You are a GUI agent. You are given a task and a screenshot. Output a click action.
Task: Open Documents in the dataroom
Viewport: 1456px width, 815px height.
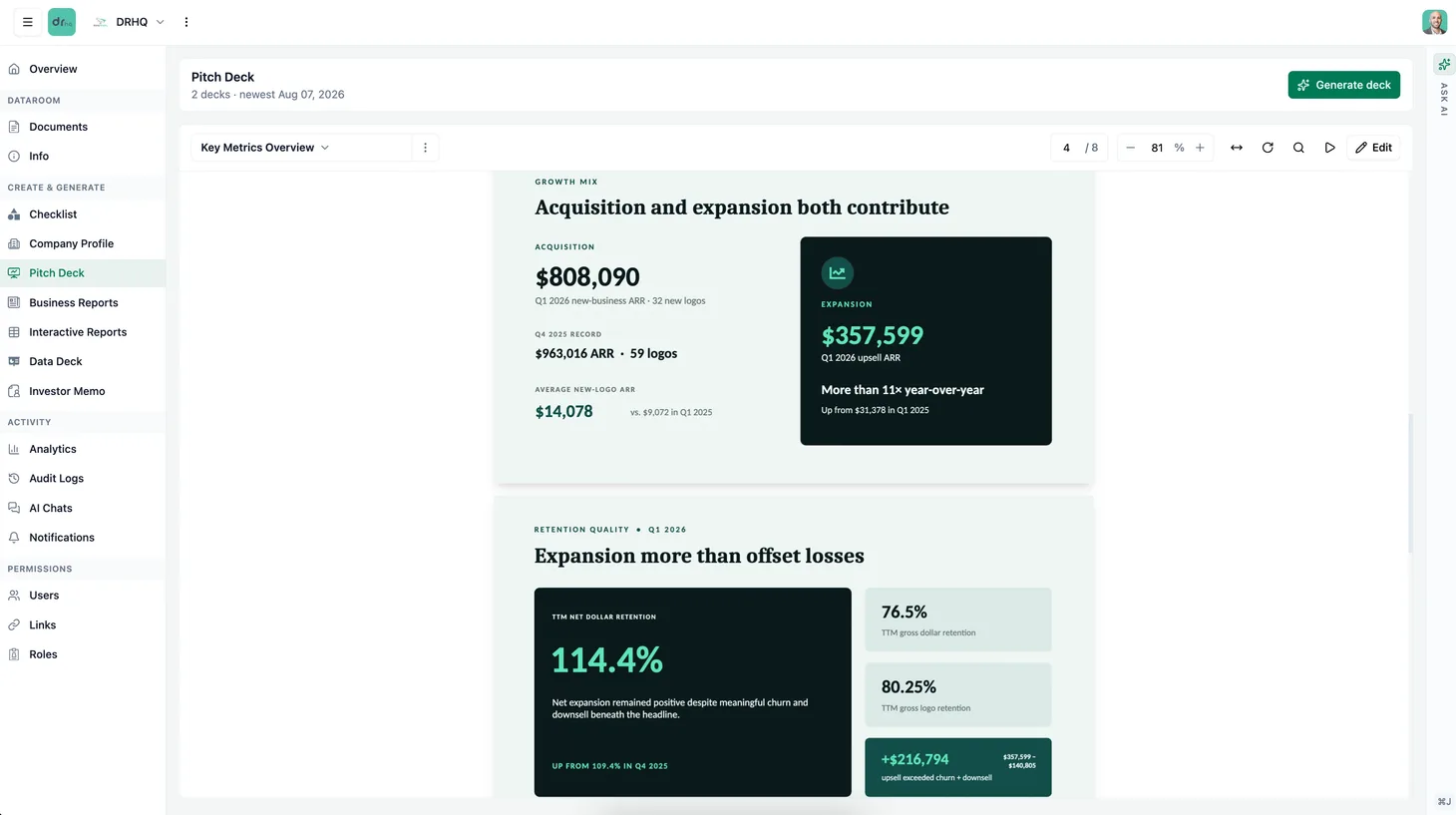tap(58, 127)
